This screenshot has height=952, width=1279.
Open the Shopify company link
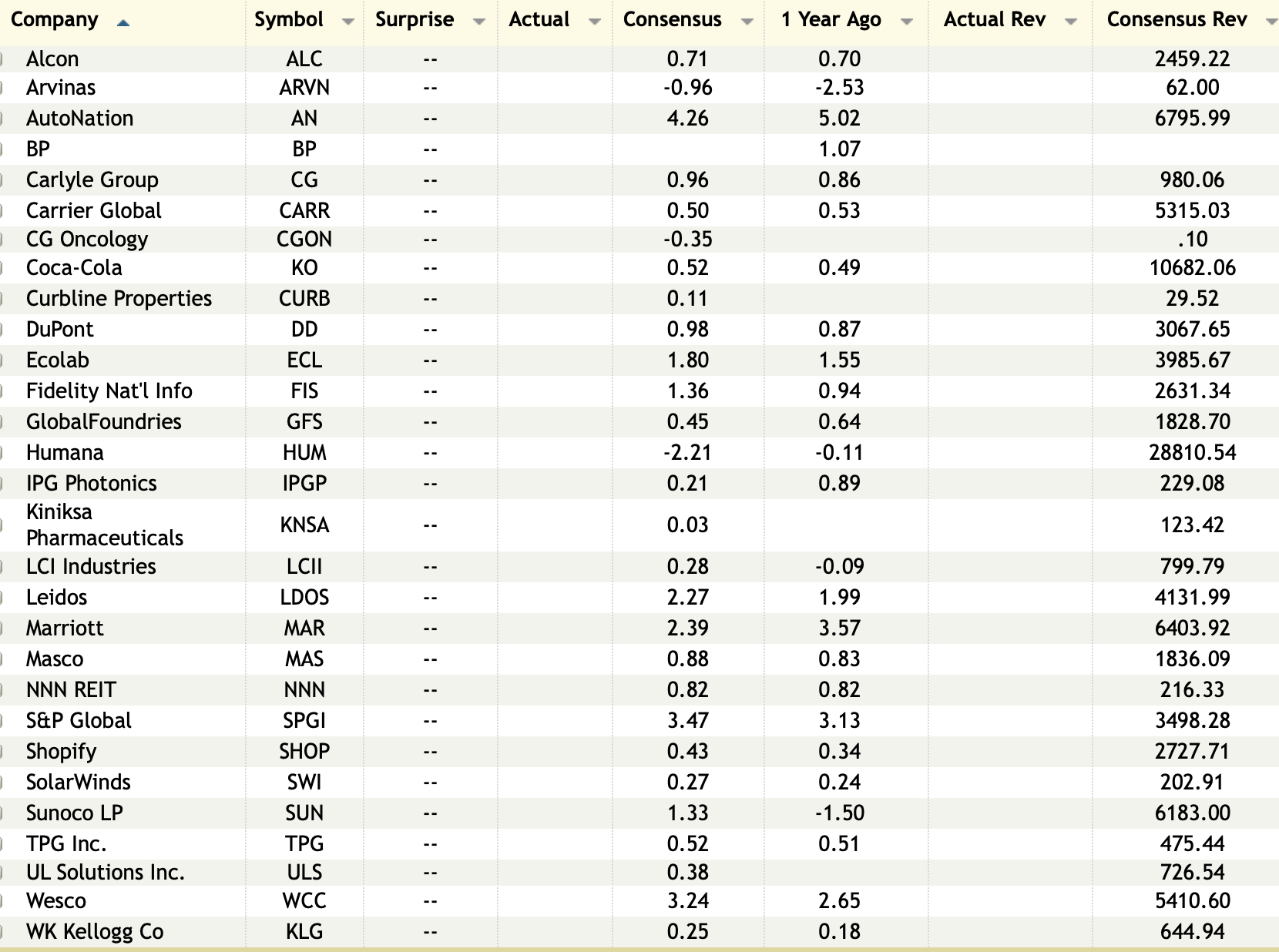pos(61,751)
